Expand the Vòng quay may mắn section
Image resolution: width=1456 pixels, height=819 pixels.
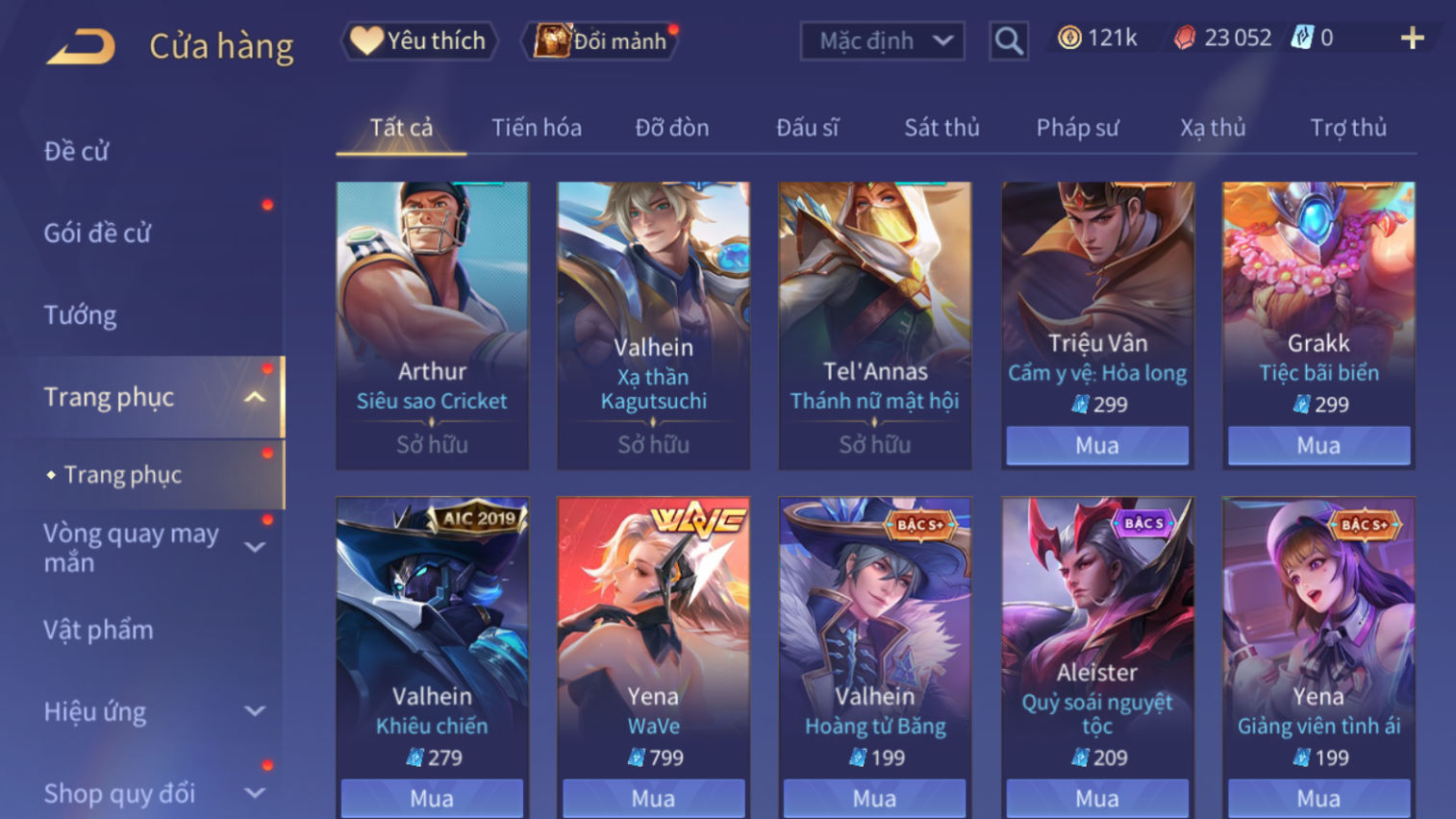click(x=255, y=547)
